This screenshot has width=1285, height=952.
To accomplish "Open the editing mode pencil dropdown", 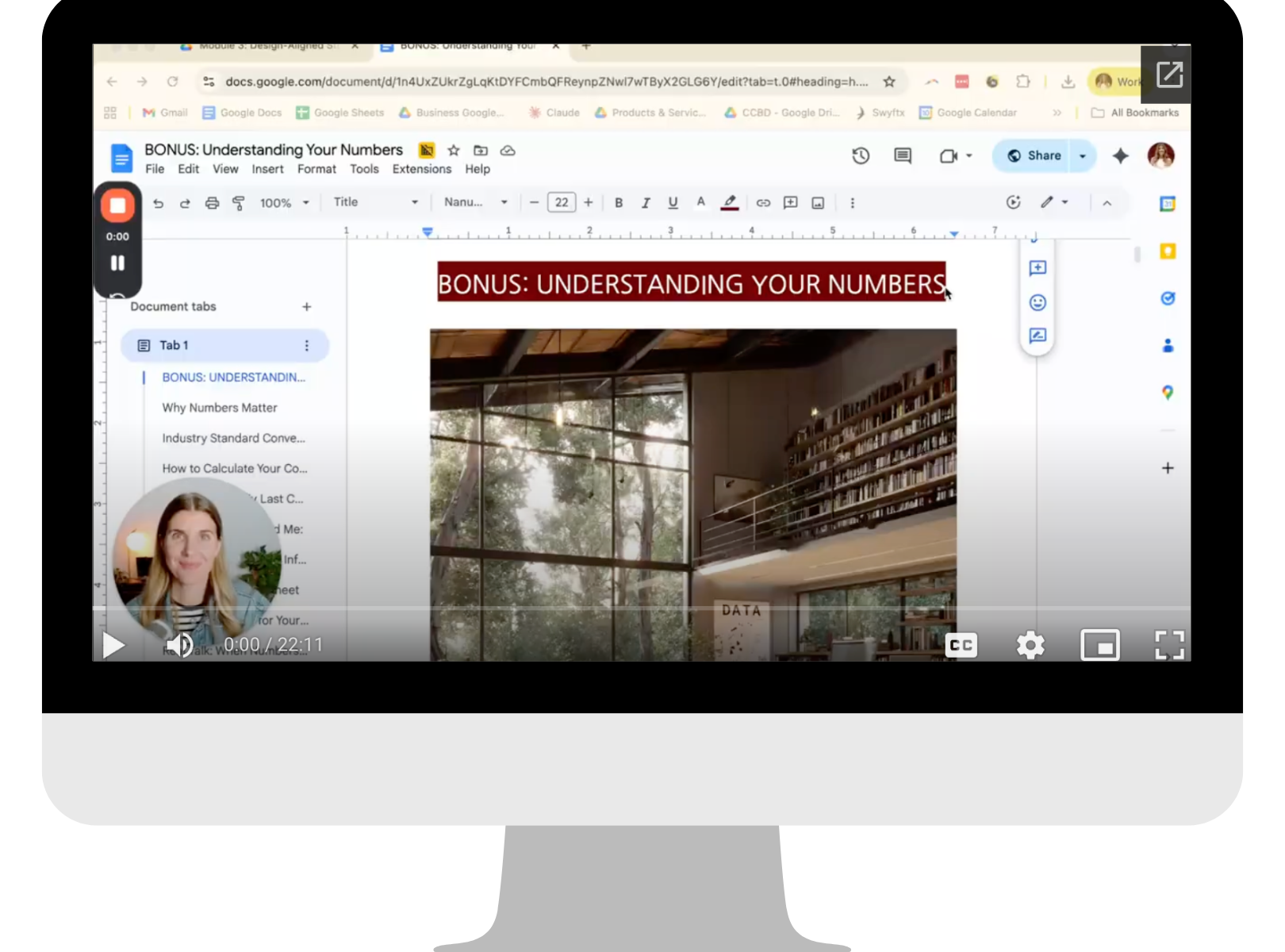I will pos(1055,202).
